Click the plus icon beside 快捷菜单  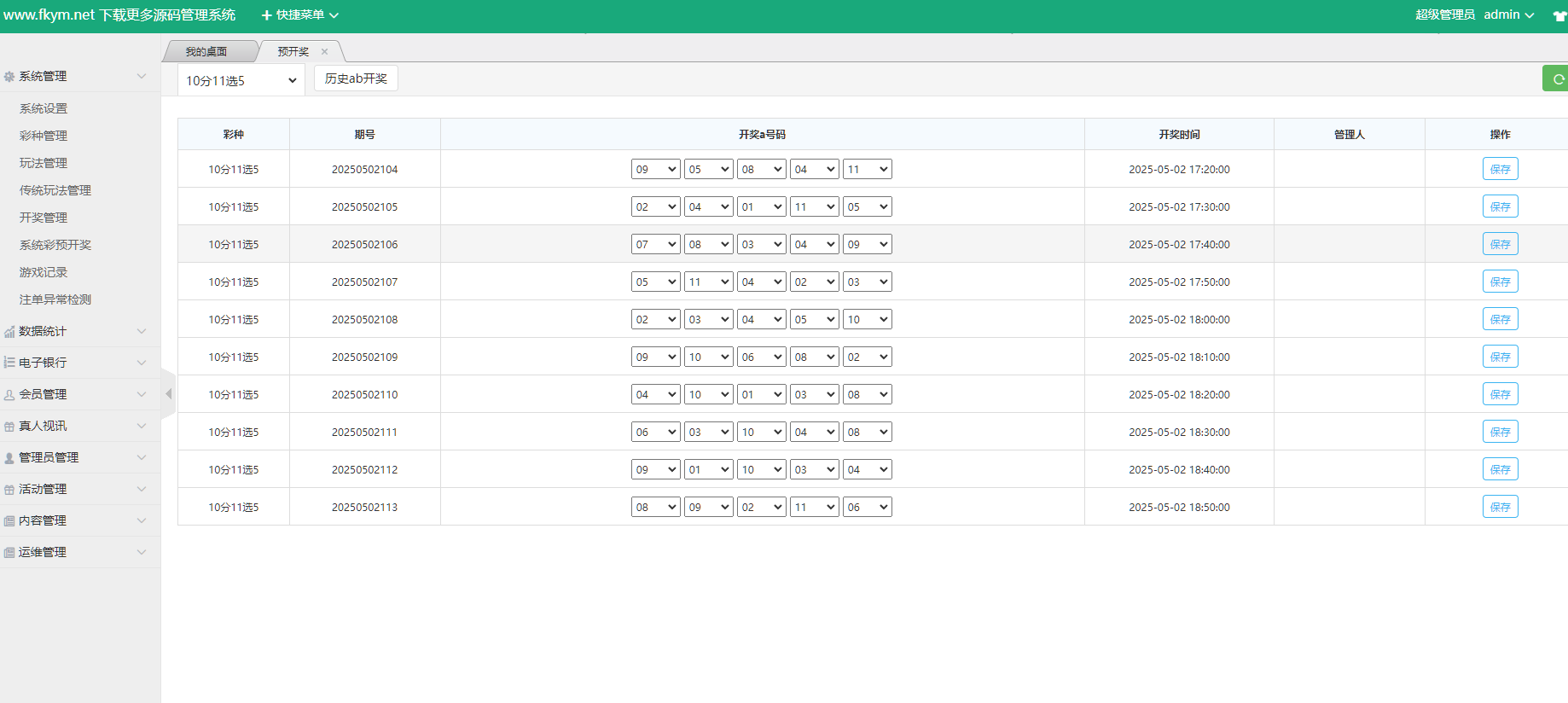pos(266,15)
